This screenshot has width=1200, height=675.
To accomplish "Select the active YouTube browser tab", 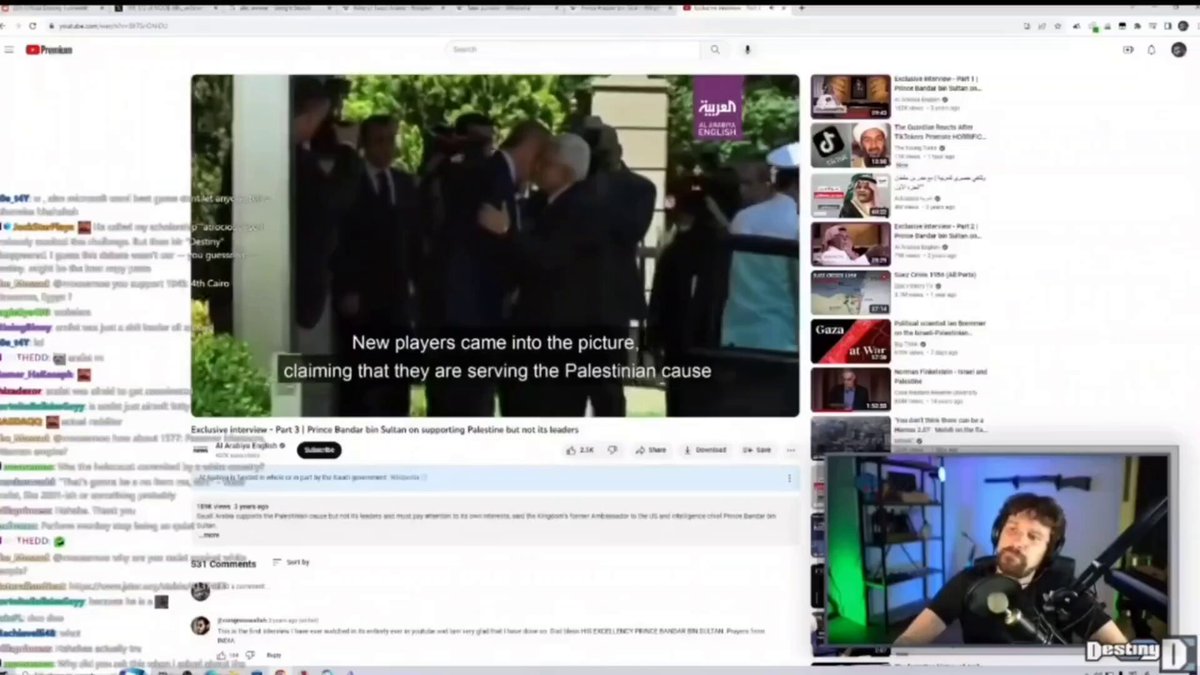I will coord(732,8).
